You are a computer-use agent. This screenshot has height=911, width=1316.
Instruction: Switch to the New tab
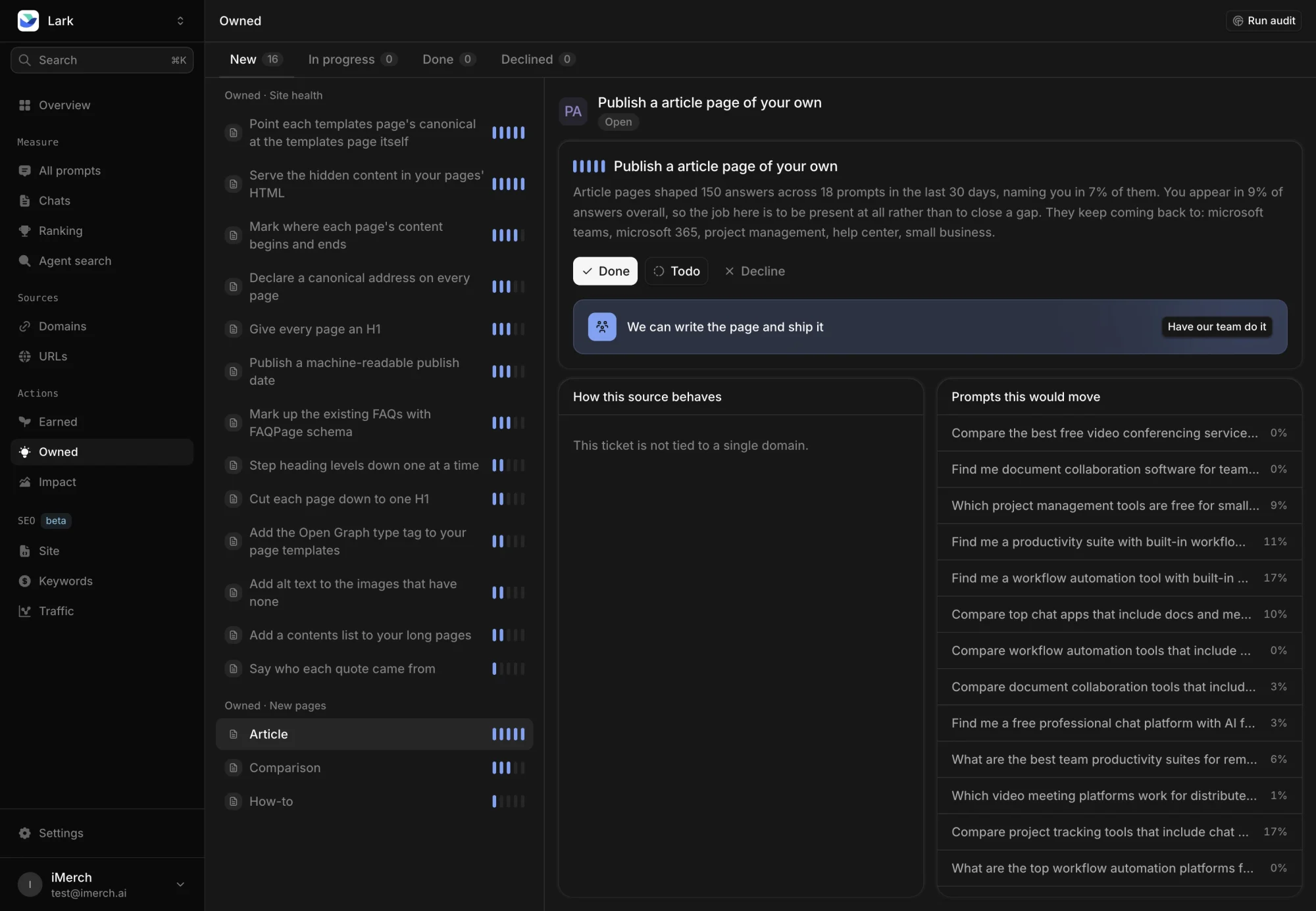click(256, 59)
